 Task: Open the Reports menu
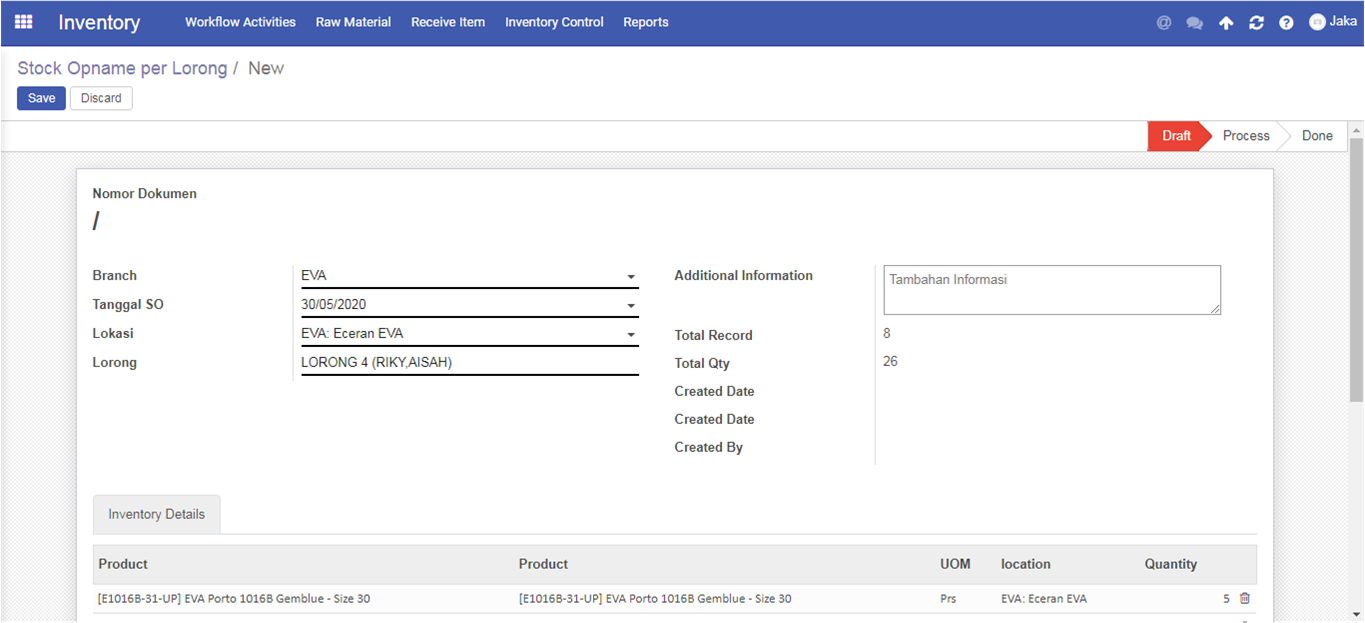coord(645,22)
